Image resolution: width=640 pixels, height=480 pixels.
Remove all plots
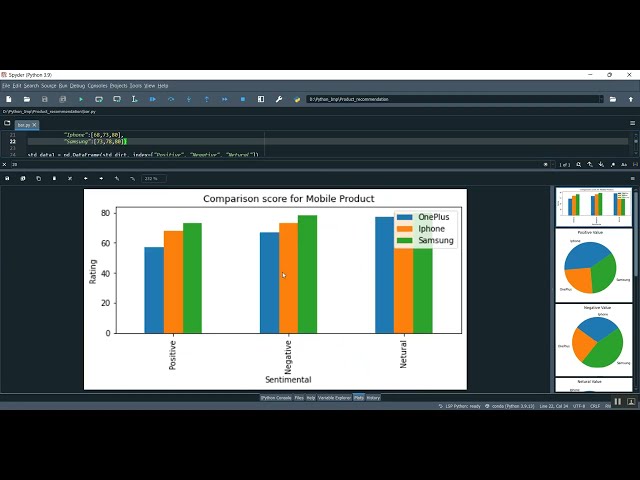[x=70, y=178]
